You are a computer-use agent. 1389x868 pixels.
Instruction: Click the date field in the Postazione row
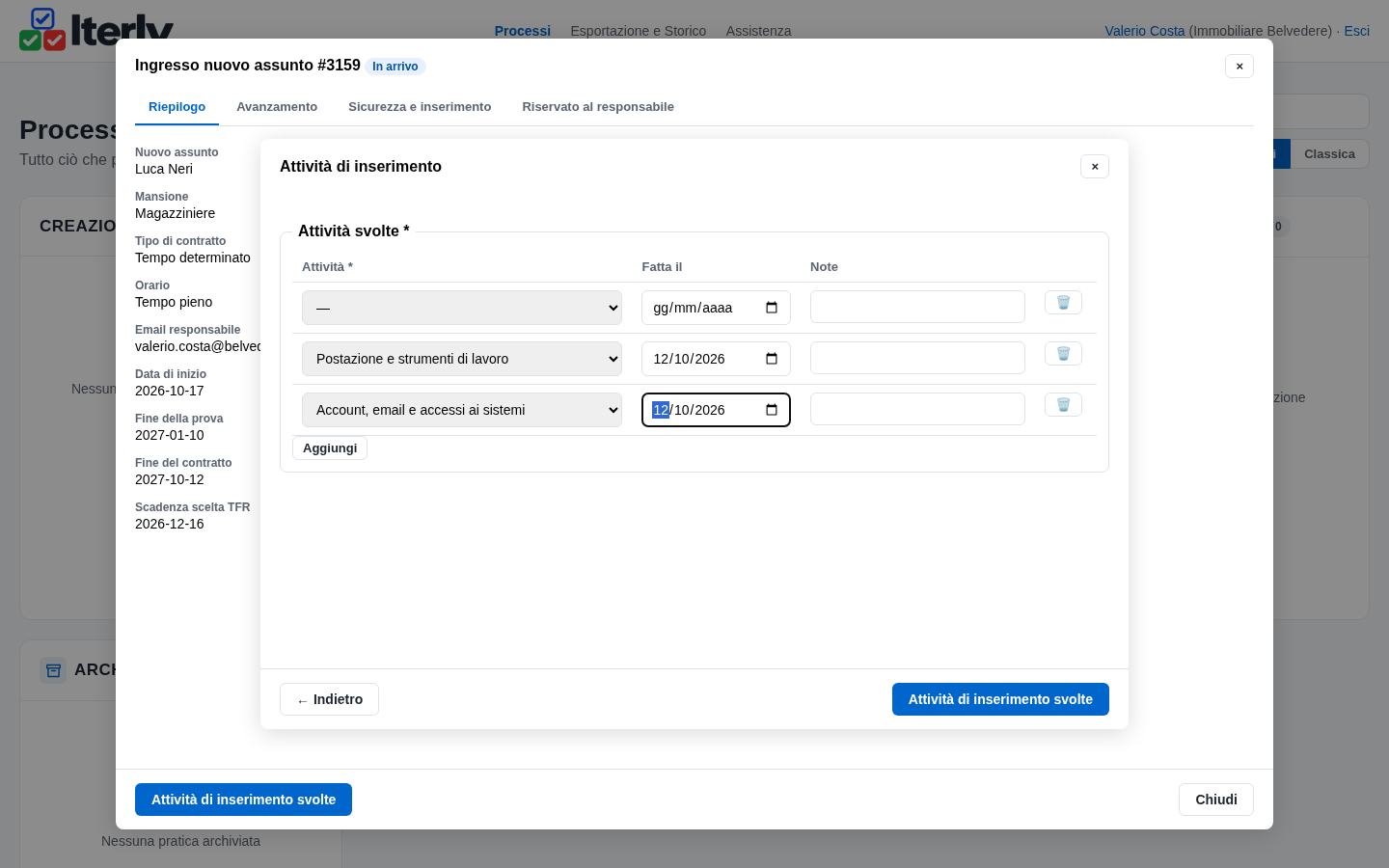coord(716,359)
